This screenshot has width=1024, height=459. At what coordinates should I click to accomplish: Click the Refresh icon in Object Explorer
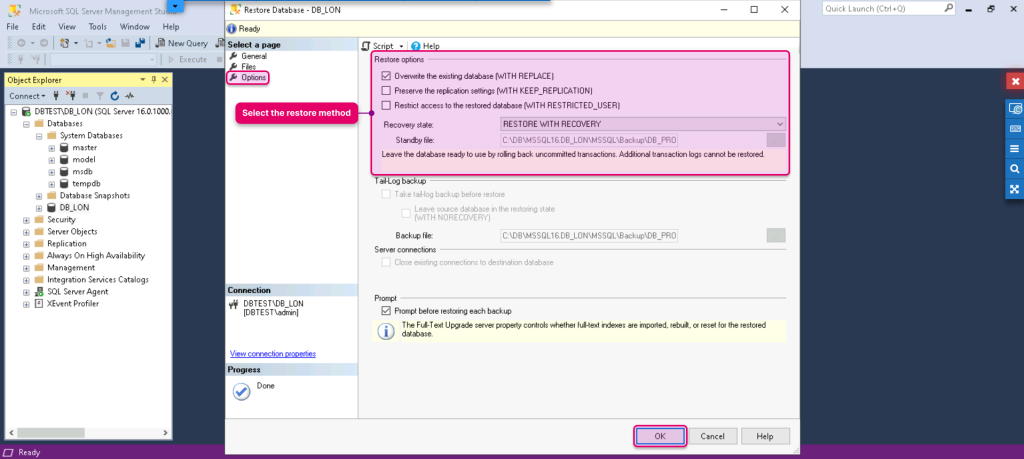point(115,95)
